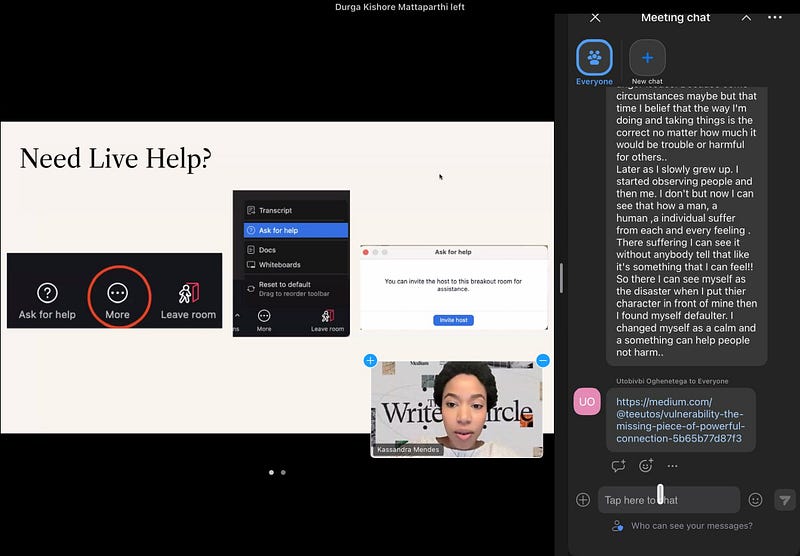Close the Ask for help dialog window
The image size is (800, 556).
365,252
